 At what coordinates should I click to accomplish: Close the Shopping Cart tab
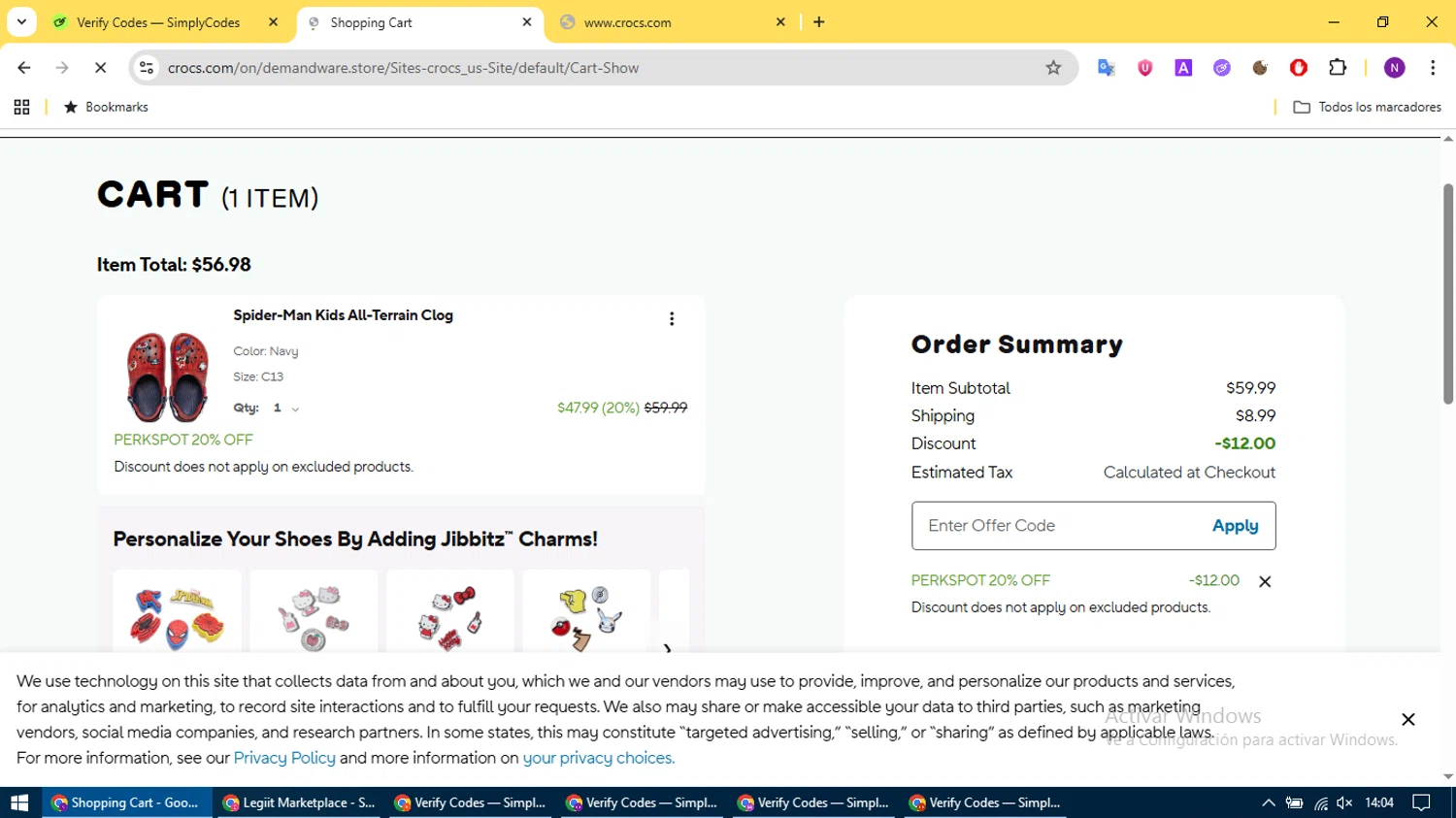click(527, 22)
